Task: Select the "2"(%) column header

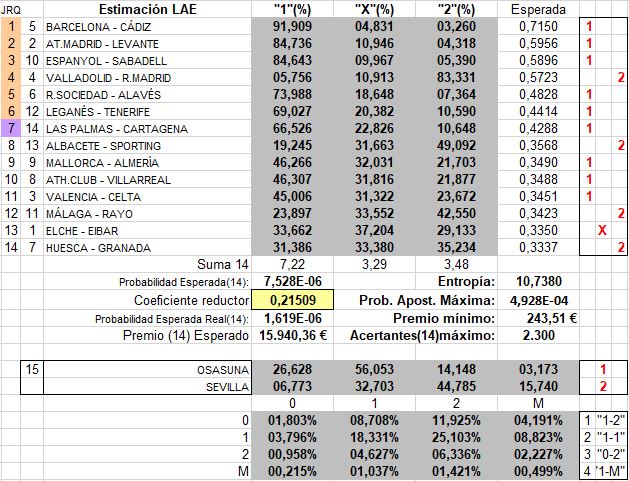Action: tap(457, 9)
